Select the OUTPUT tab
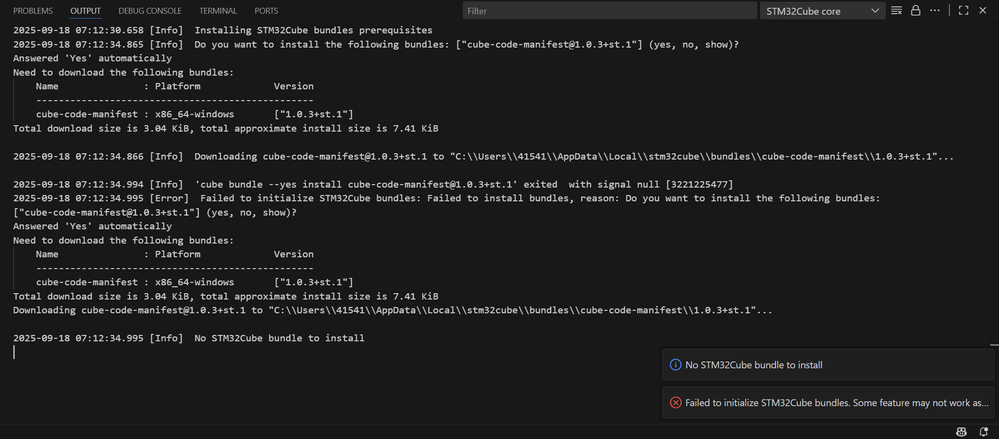Viewport: 999px width, 439px height. tap(85, 11)
